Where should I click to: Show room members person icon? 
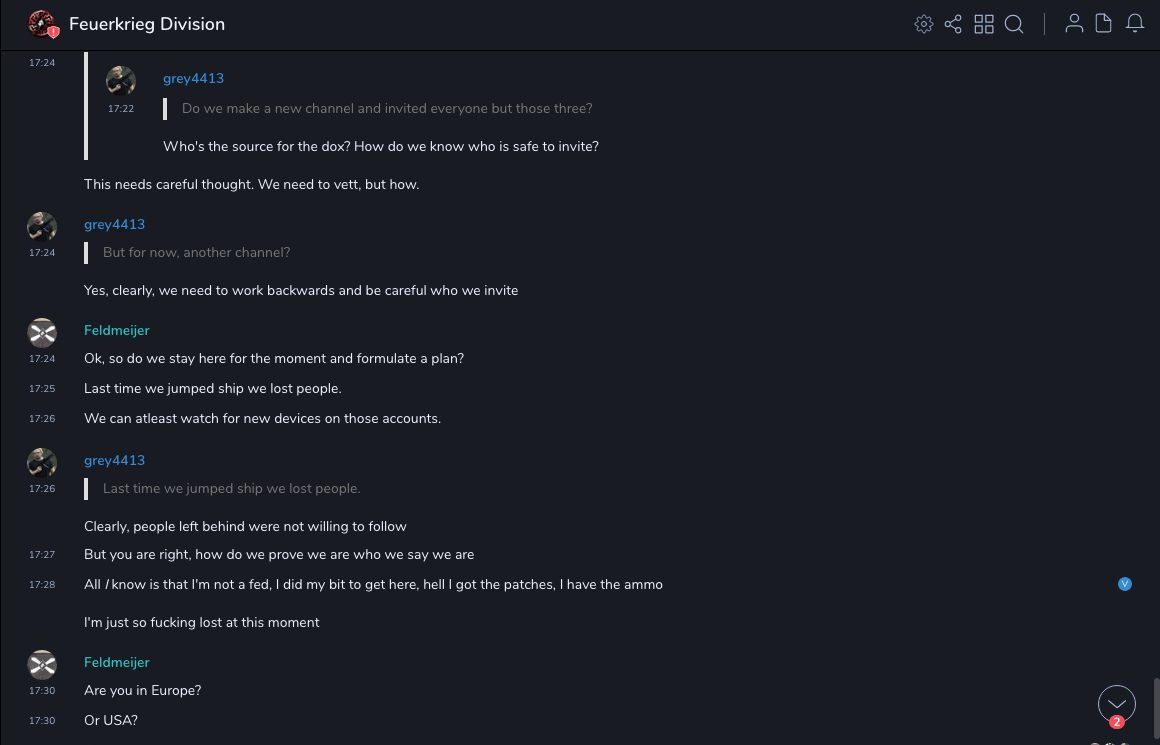point(1074,24)
